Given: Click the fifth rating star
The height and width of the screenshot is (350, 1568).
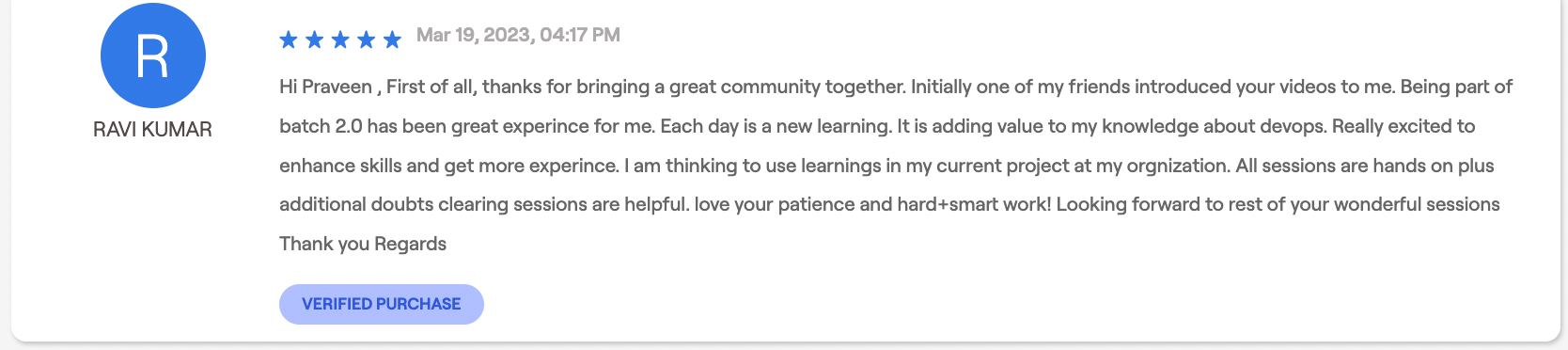Looking at the screenshot, I should coord(392,40).
